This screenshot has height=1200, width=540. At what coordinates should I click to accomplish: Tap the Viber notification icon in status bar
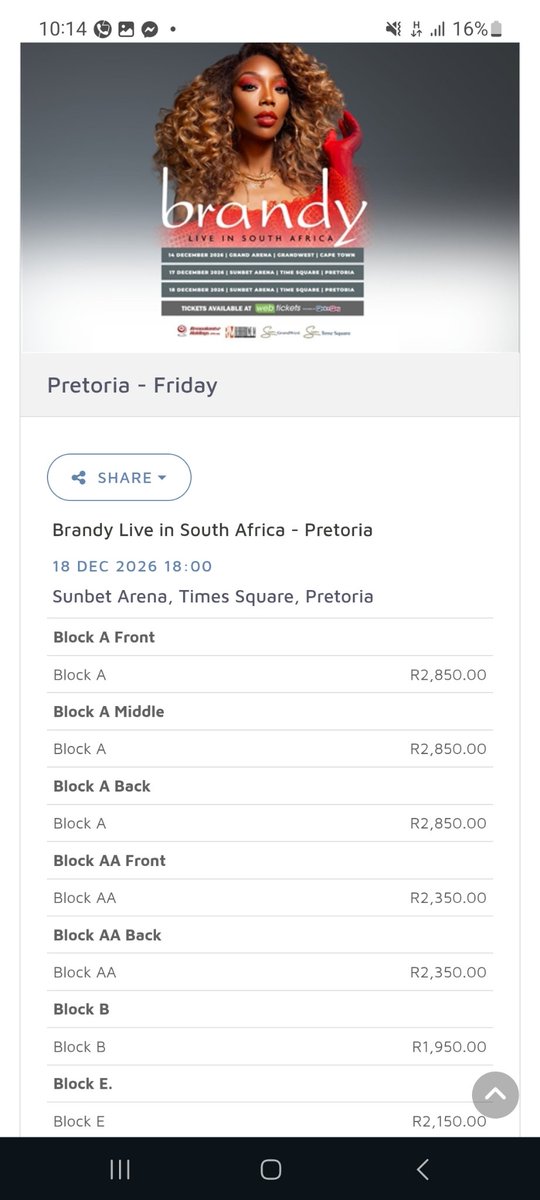(103, 29)
